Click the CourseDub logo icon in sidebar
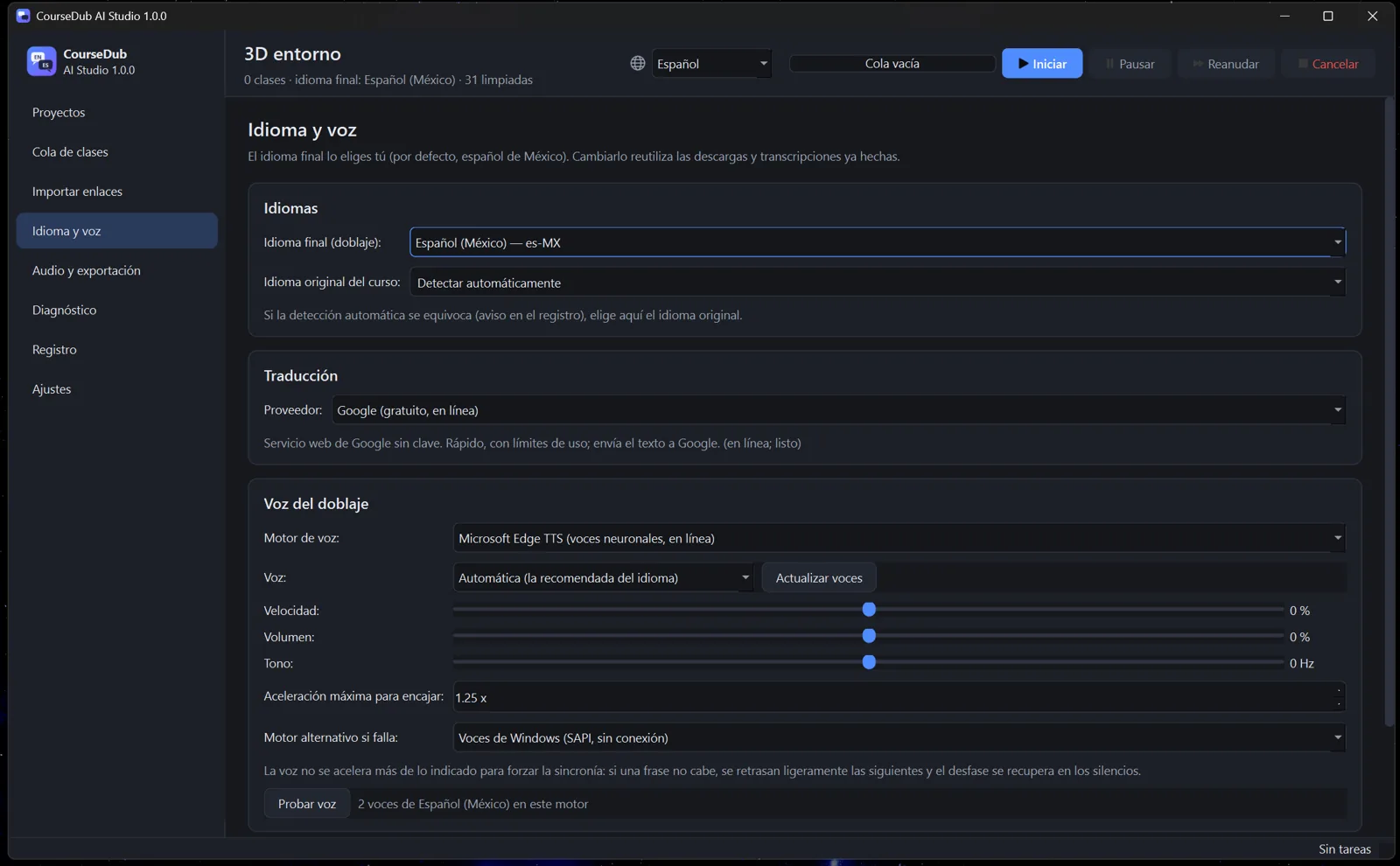The height and width of the screenshot is (866, 1400). tap(41, 61)
